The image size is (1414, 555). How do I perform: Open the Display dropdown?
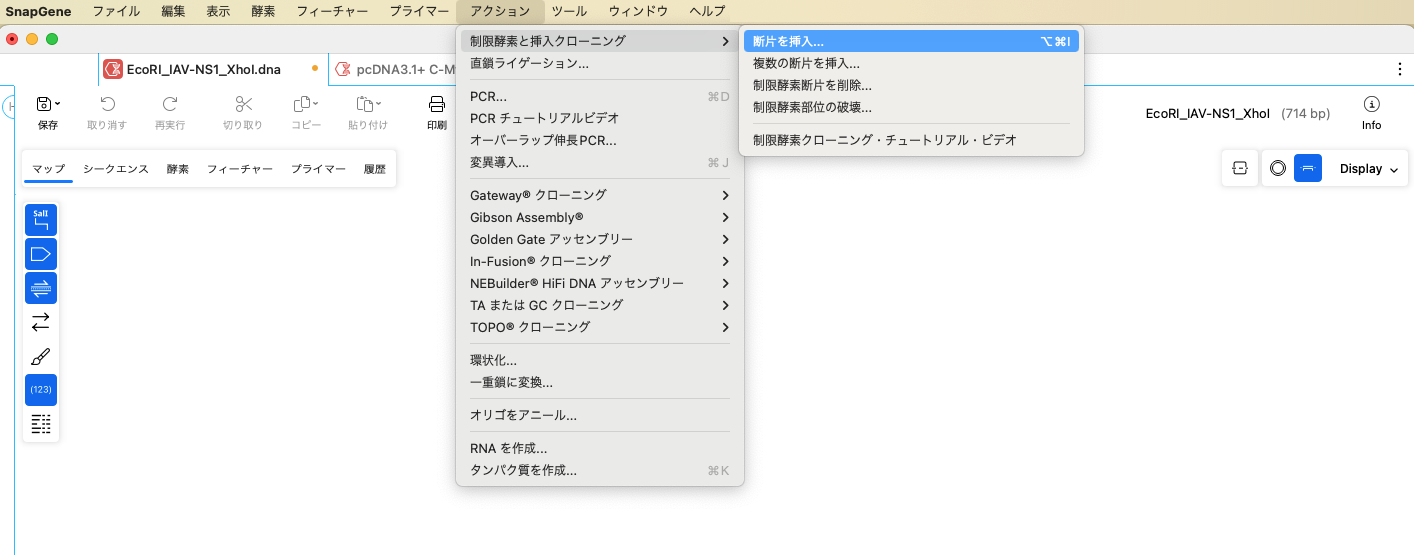coord(1368,169)
